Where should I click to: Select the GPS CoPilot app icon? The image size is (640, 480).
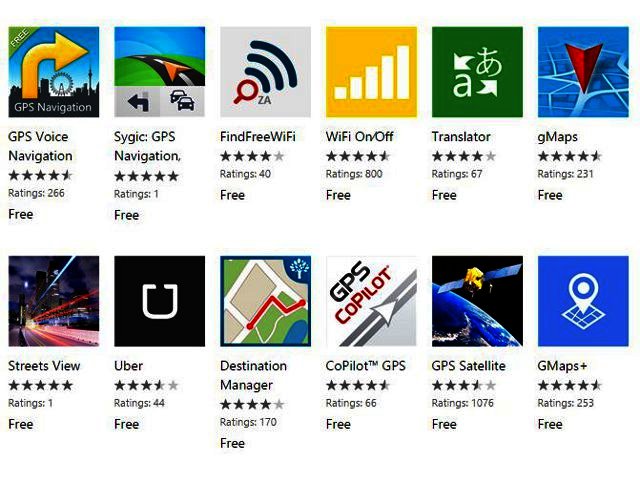click(x=371, y=301)
